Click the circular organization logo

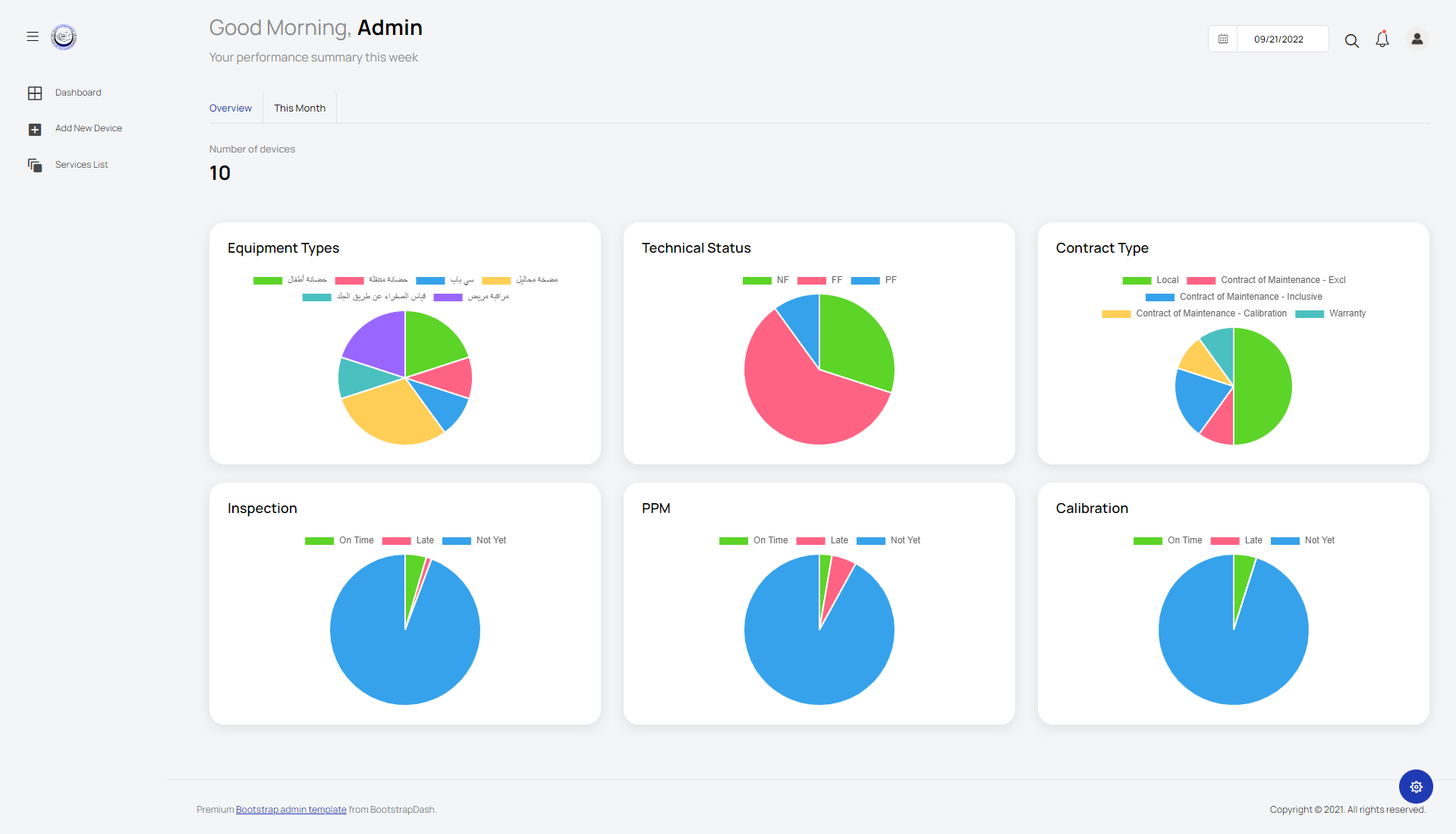[x=64, y=36]
